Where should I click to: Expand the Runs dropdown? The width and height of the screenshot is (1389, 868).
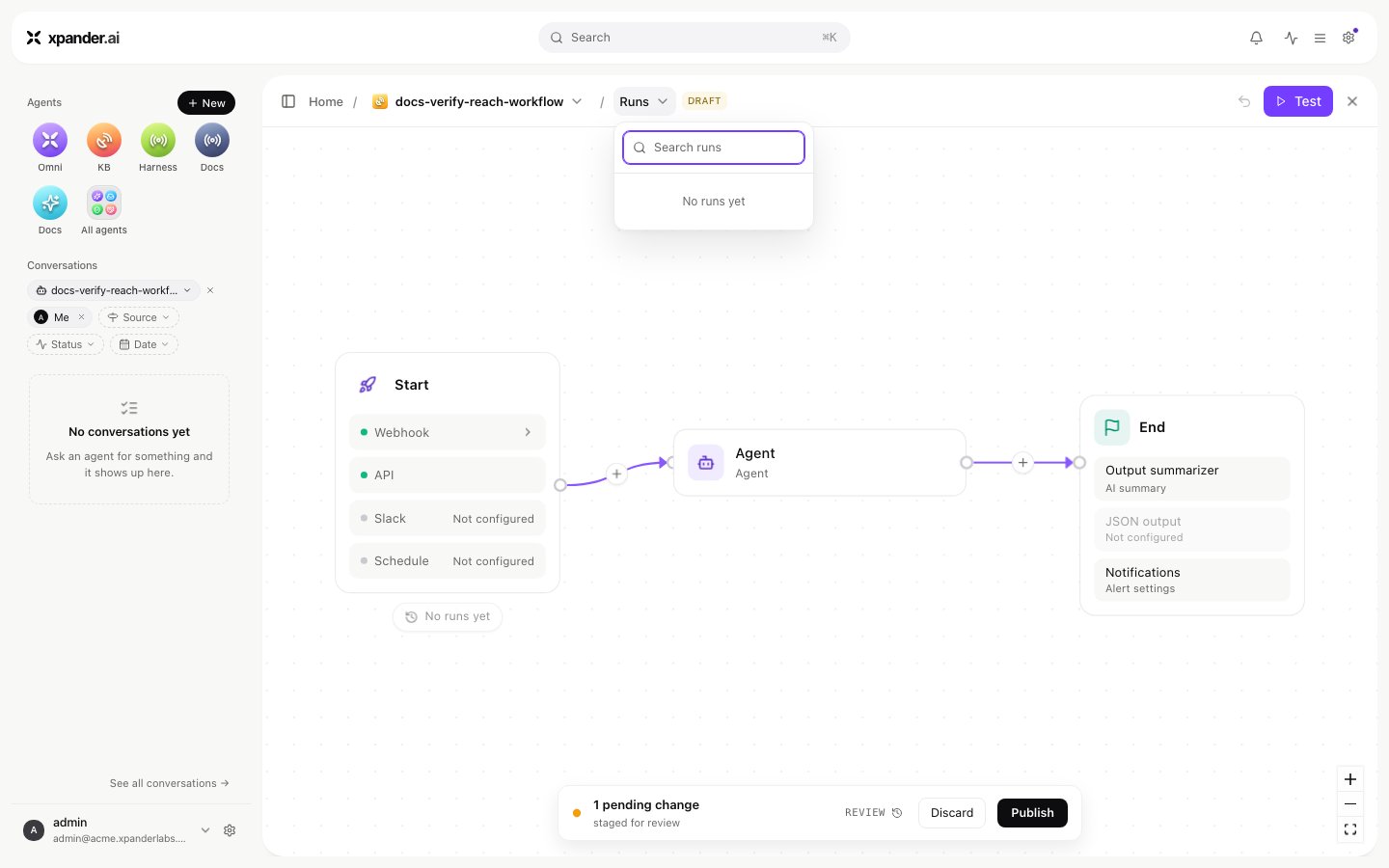tap(643, 101)
